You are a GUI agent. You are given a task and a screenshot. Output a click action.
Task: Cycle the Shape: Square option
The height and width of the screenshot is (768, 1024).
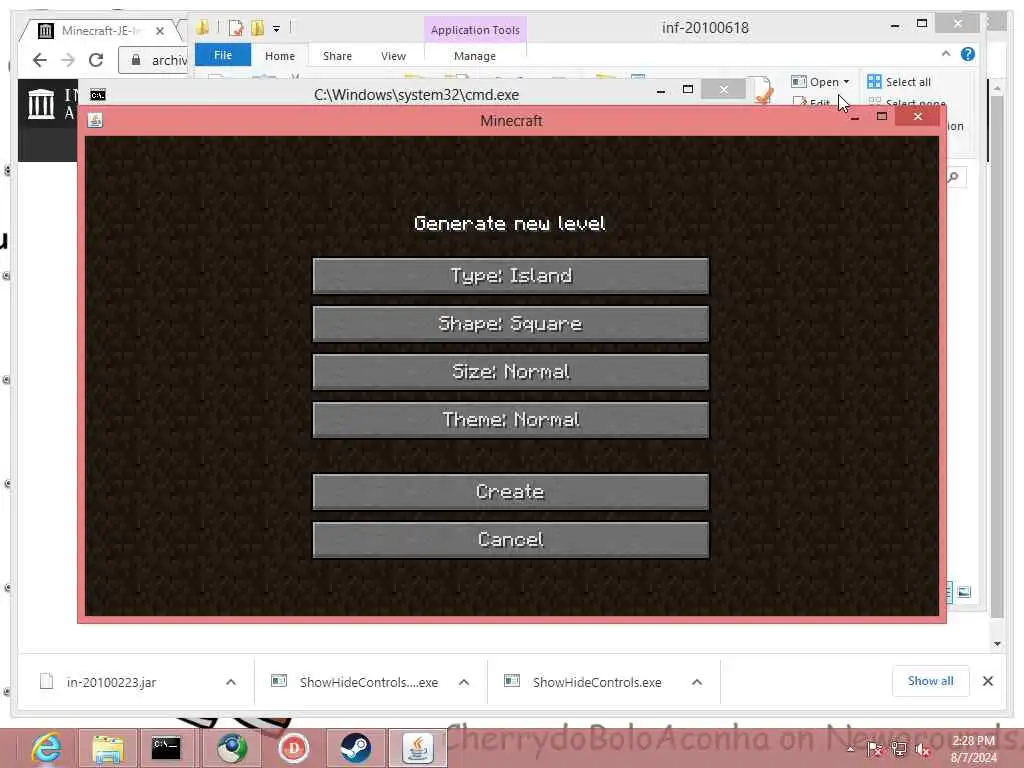pyautogui.click(x=511, y=324)
